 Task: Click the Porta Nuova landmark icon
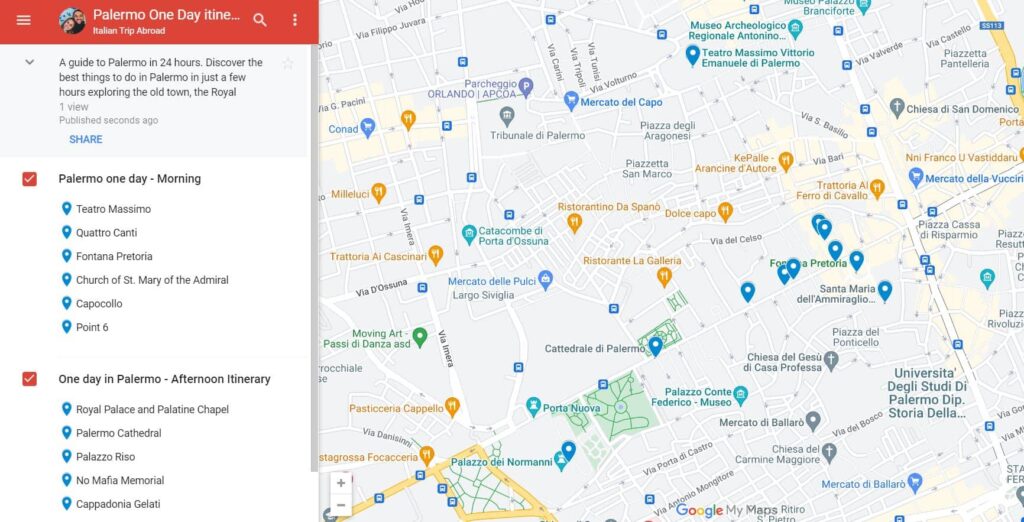click(x=534, y=406)
